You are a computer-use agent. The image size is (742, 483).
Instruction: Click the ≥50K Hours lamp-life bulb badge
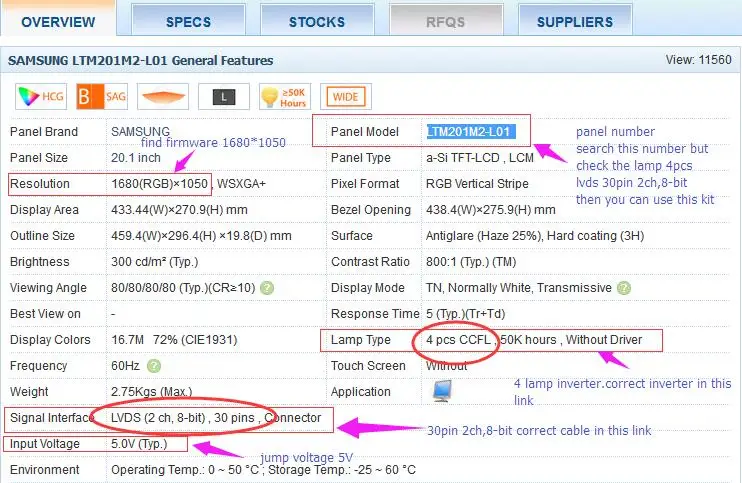(285, 97)
